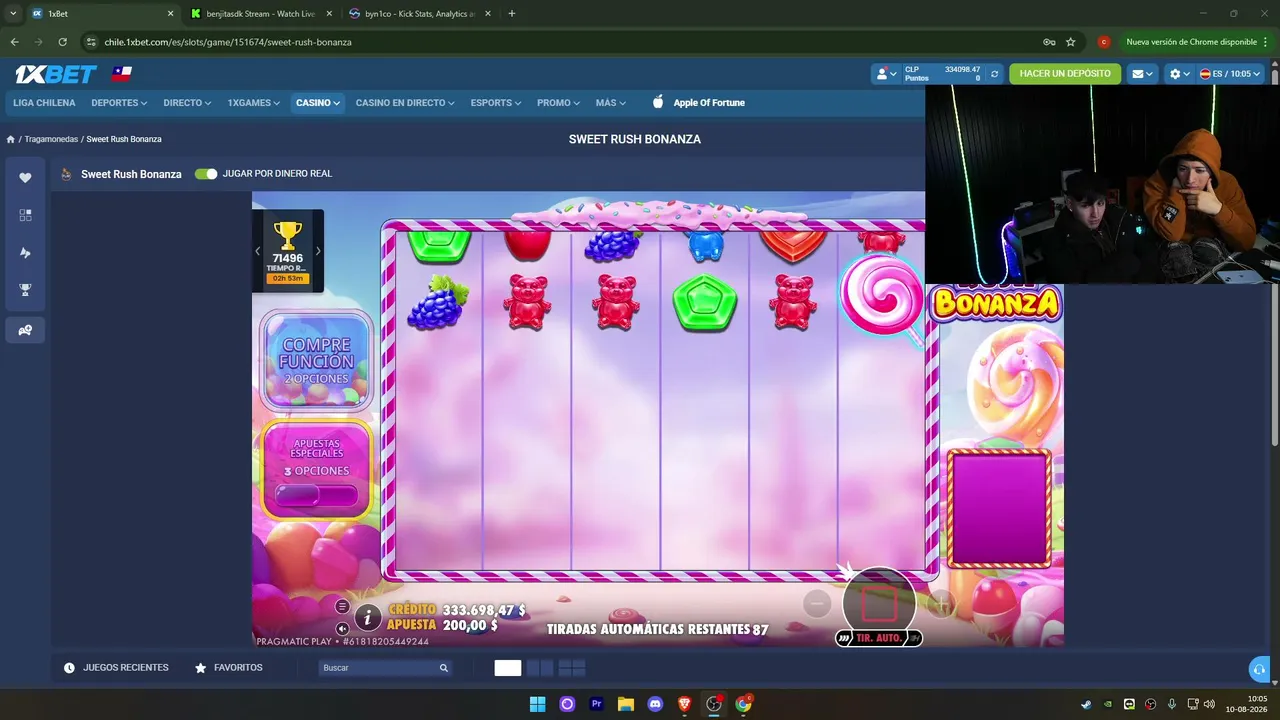Click the sidebar lightning bolt icon

coord(25,253)
